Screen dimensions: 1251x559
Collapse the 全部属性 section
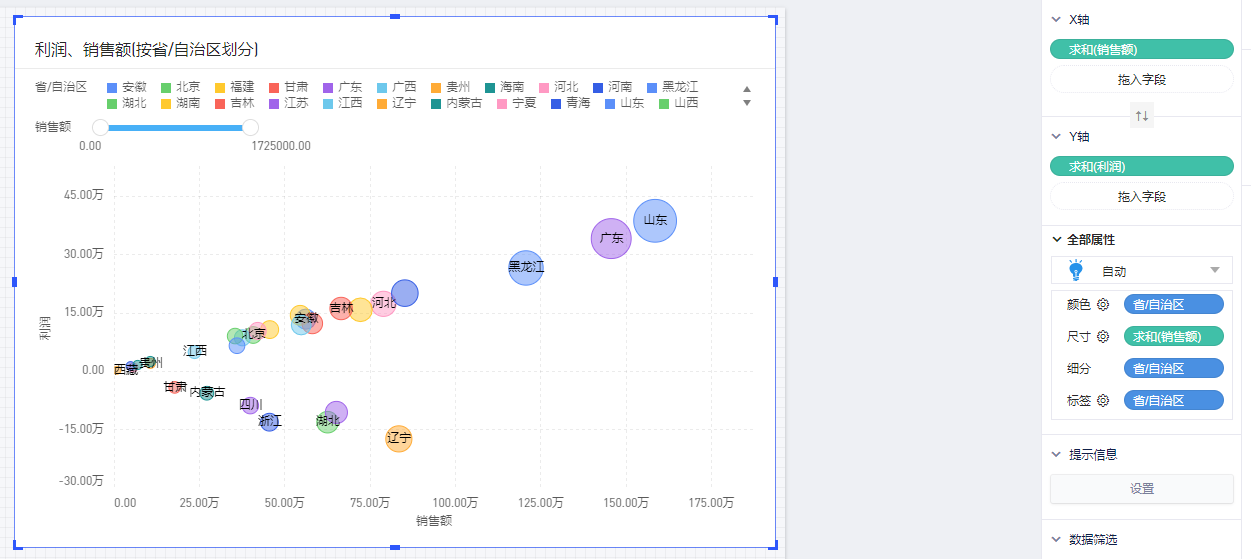click(x=1057, y=240)
